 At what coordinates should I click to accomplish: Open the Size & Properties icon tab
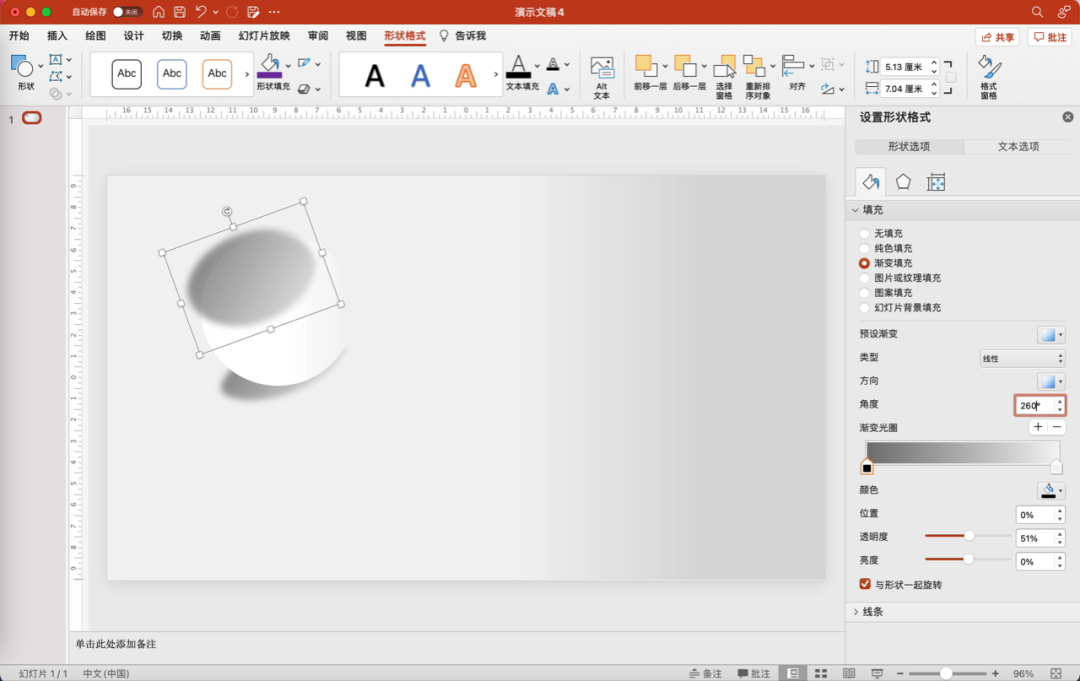936,182
